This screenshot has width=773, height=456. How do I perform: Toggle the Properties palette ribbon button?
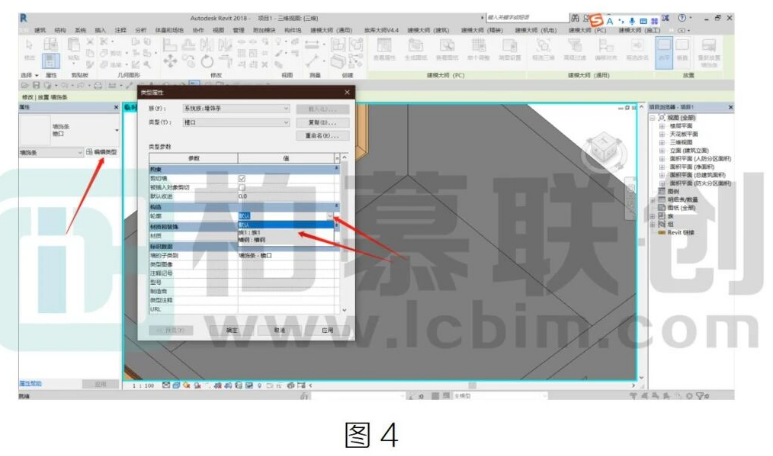50,61
